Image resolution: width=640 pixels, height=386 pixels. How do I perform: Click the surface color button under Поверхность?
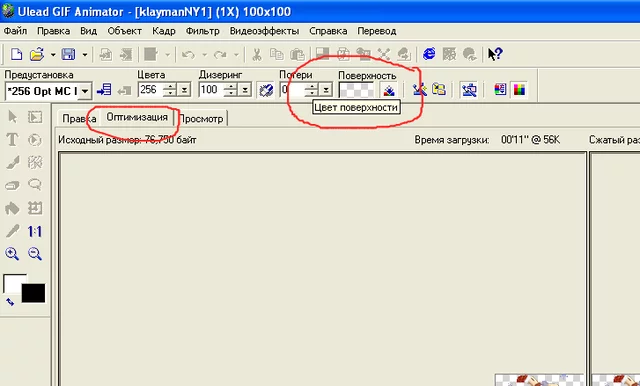pyautogui.click(x=389, y=90)
